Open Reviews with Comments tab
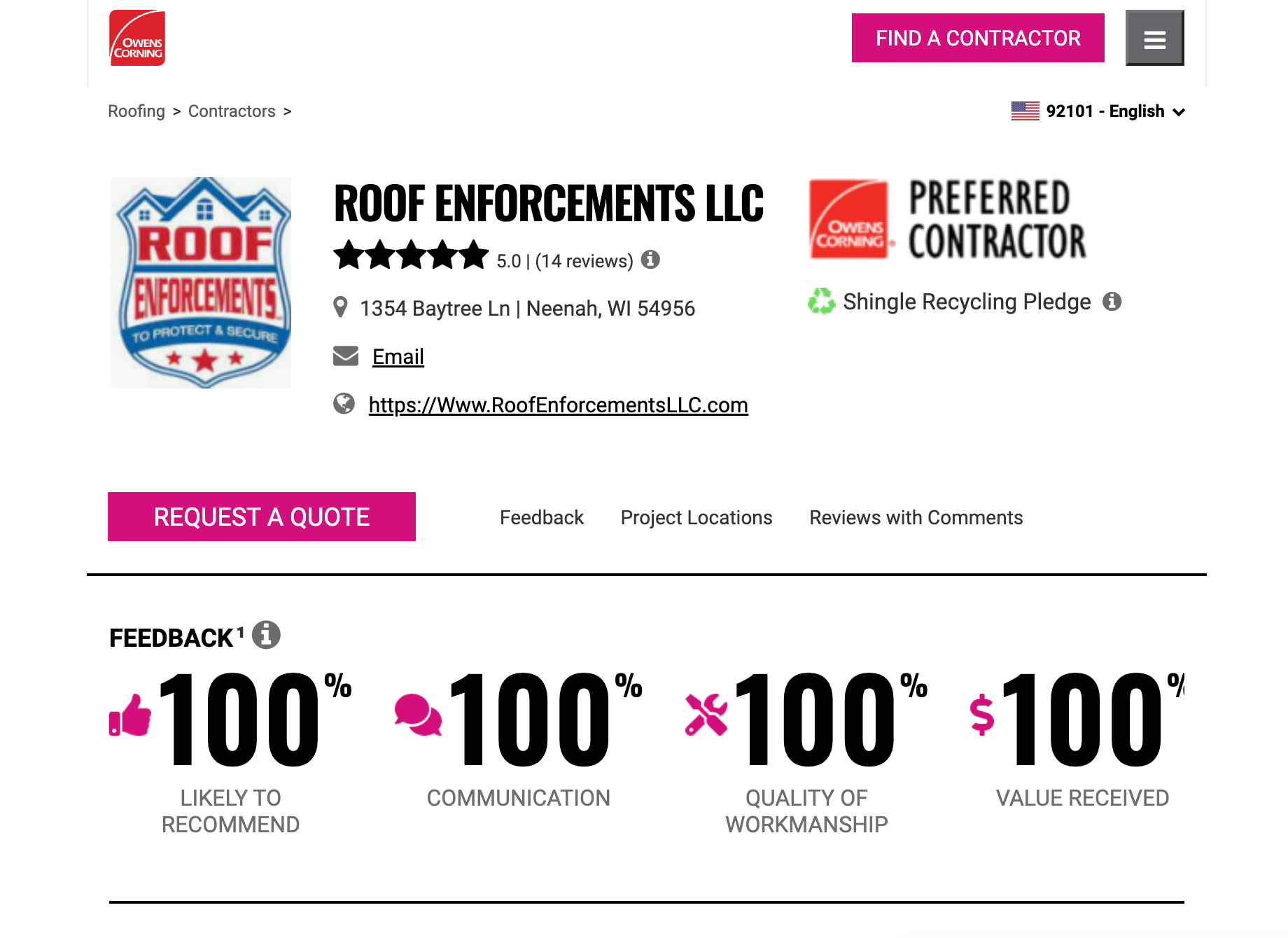Screen dimensions: 1288x938 tap(916, 517)
